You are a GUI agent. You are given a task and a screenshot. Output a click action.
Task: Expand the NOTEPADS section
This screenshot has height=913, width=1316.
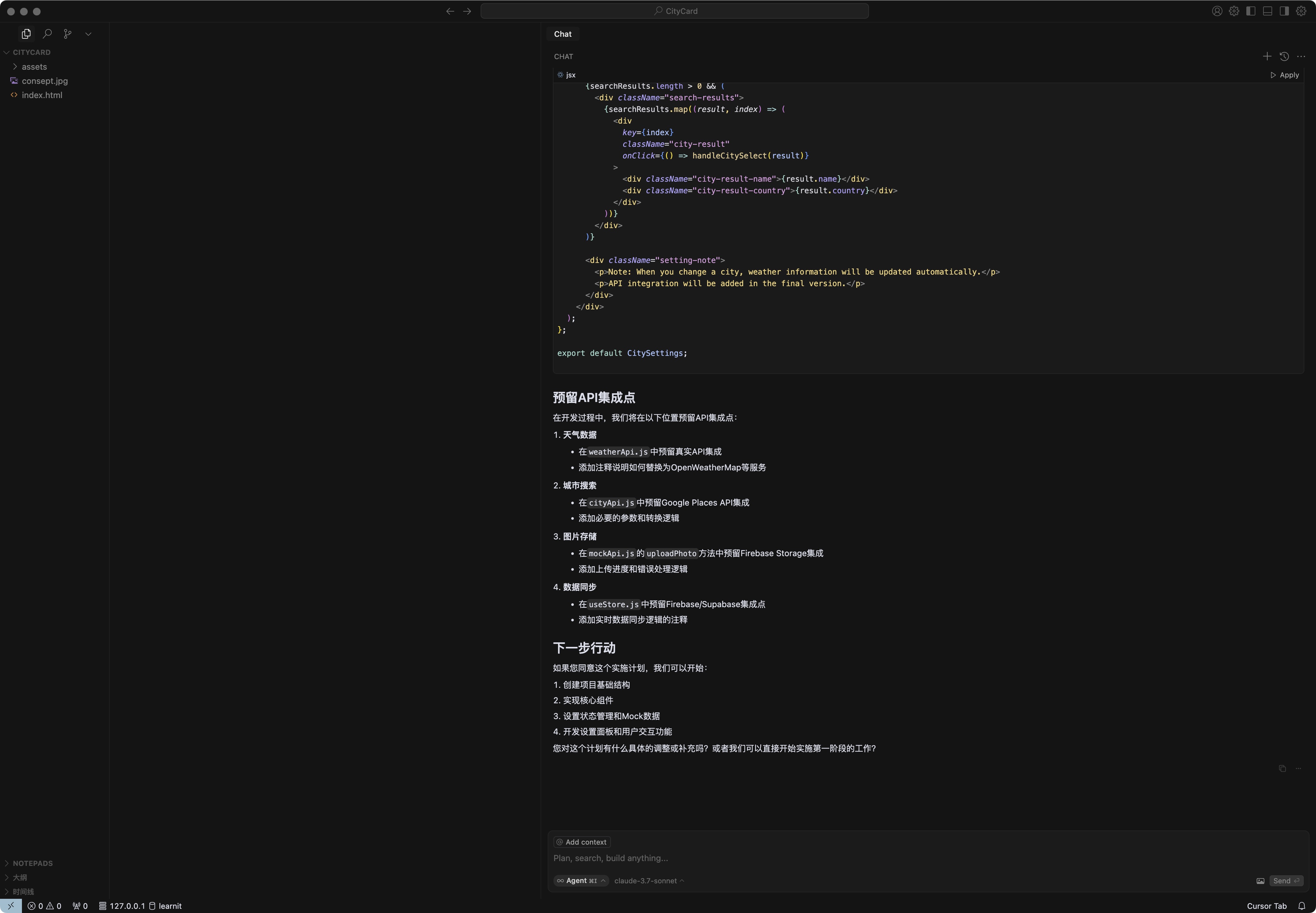tap(33, 863)
